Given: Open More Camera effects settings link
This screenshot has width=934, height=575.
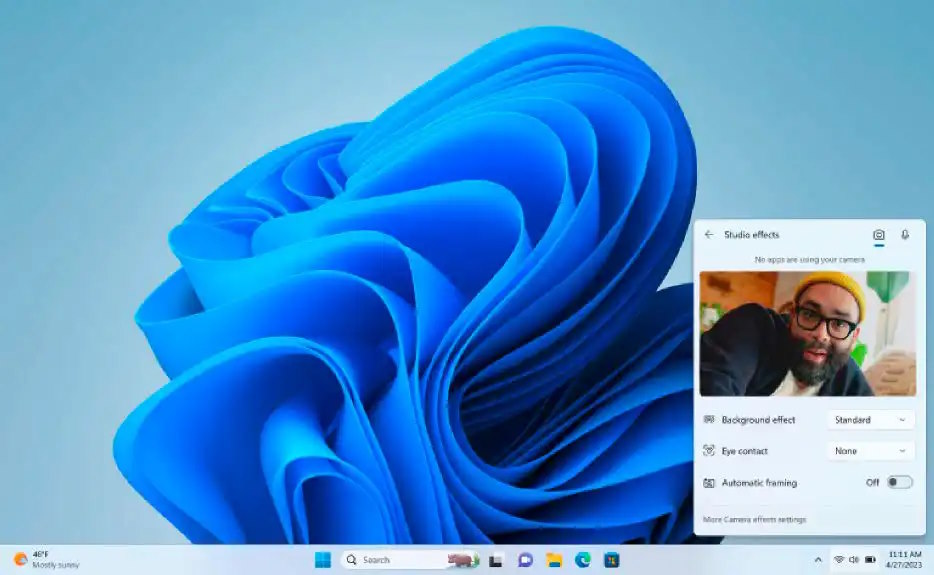Looking at the screenshot, I should click(754, 519).
